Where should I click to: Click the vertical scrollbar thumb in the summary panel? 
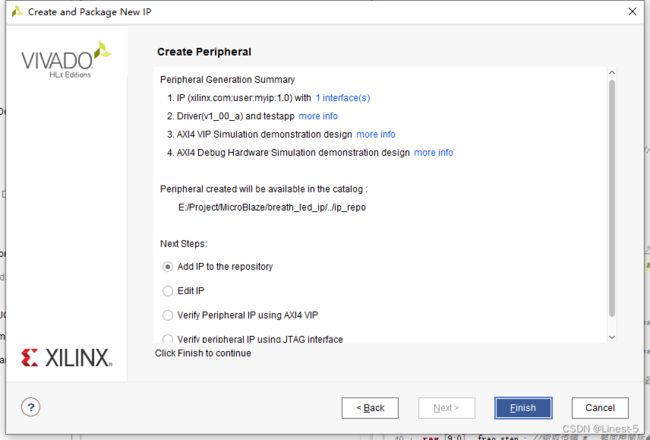click(612, 198)
